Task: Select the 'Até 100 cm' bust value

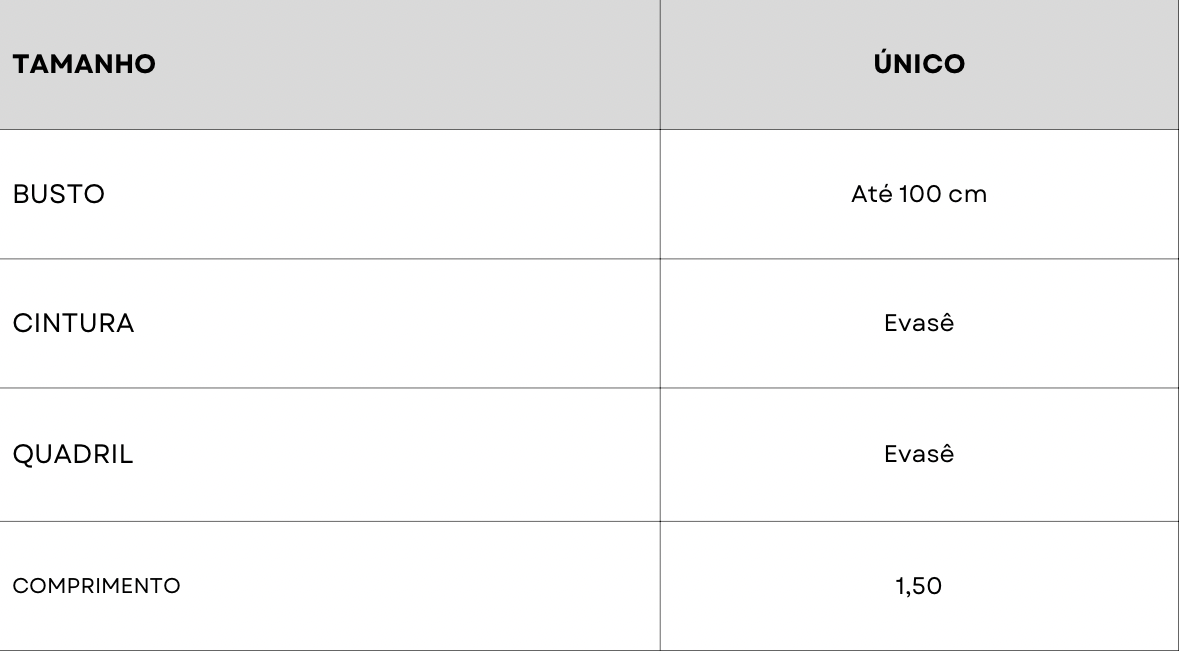Action: (919, 195)
